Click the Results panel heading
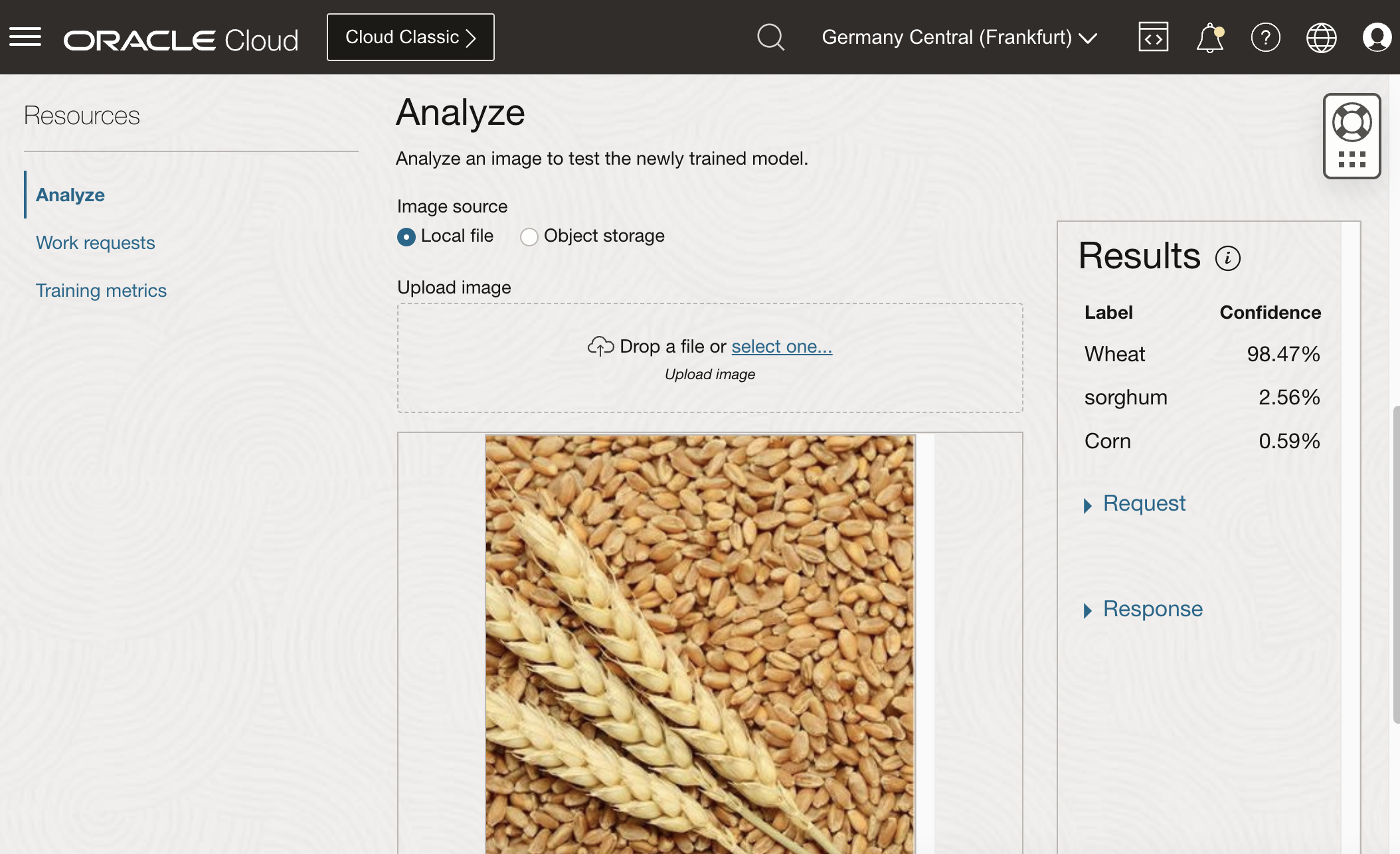 tap(1139, 256)
